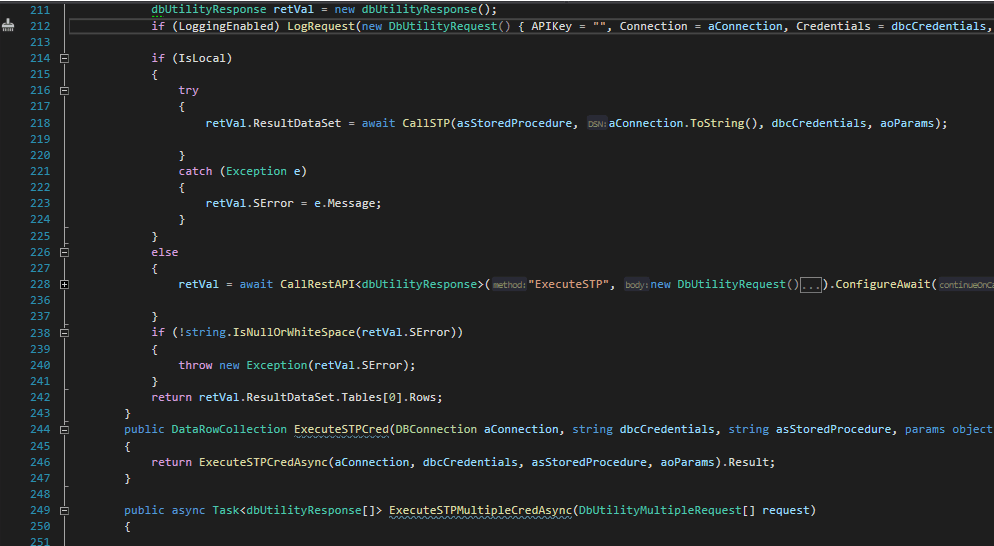This screenshot has height=546, width=994.
Task: Collapse the ExecuteSTPCred method
Action: pyautogui.click(x=65, y=430)
